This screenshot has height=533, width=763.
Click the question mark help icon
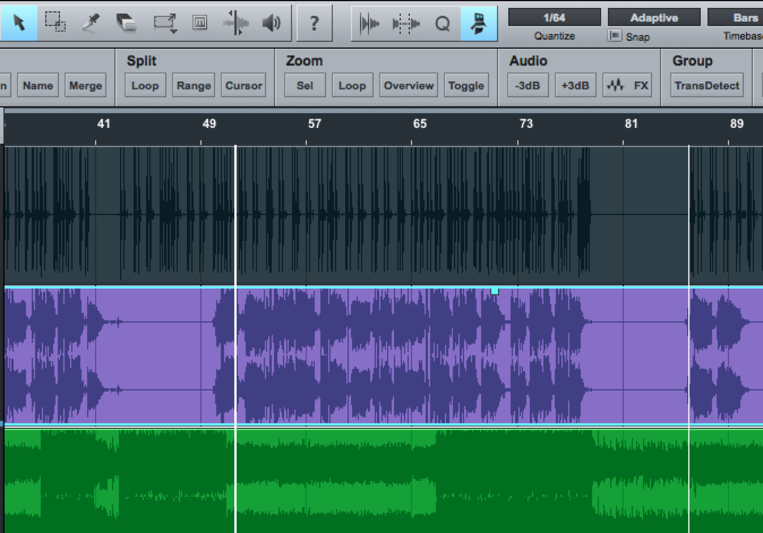pyautogui.click(x=314, y=22)
